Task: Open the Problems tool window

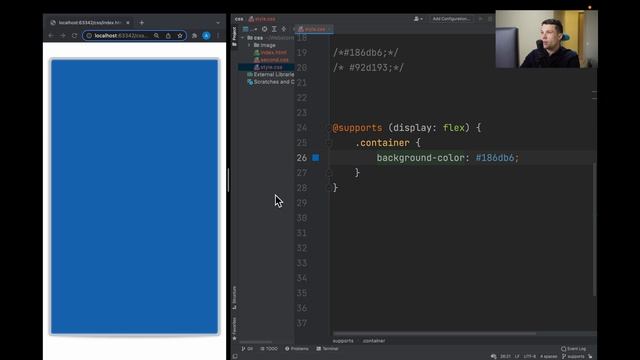Action: [297, 349]
